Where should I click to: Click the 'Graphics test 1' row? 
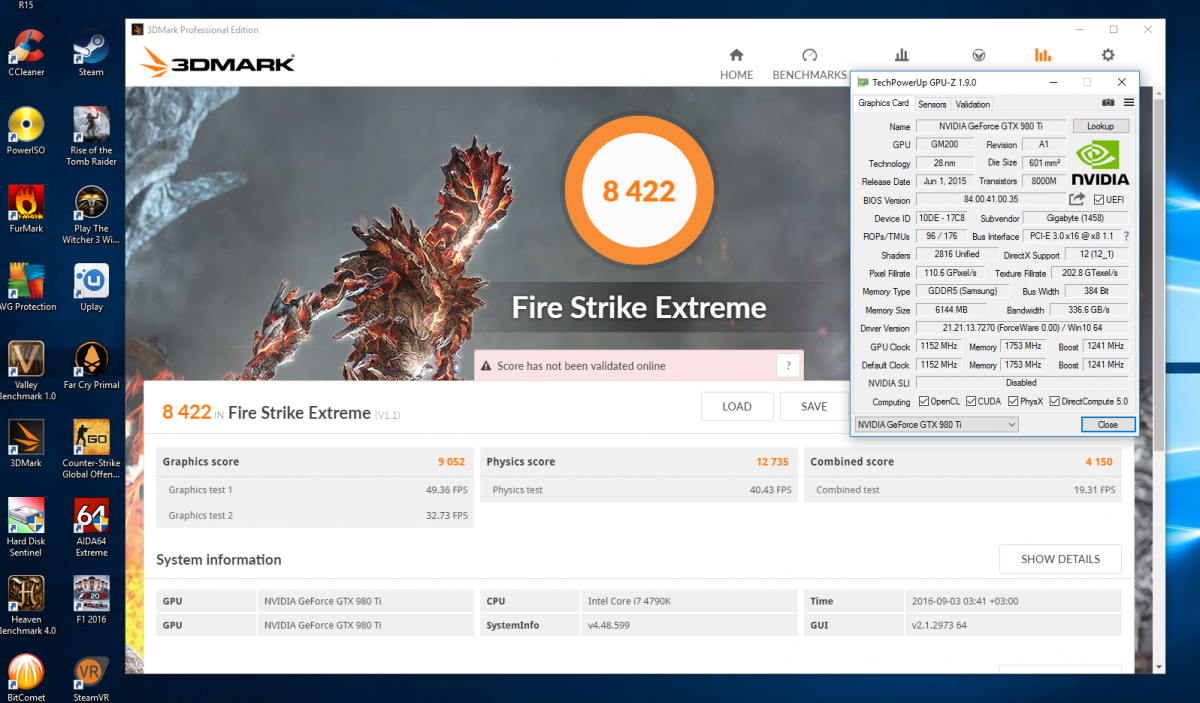[x=315, y=490]
